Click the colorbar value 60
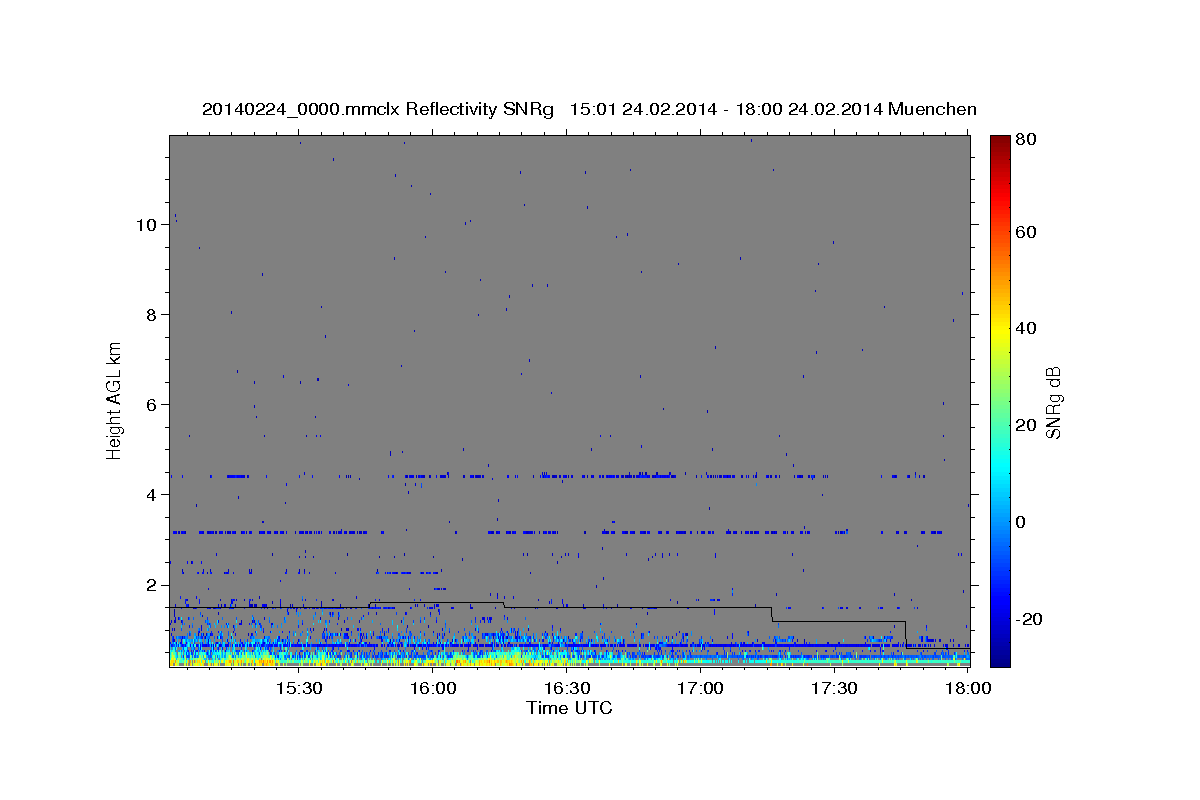The width and height of the screenshot is (1200, 800). click(x=1026, y=232)
